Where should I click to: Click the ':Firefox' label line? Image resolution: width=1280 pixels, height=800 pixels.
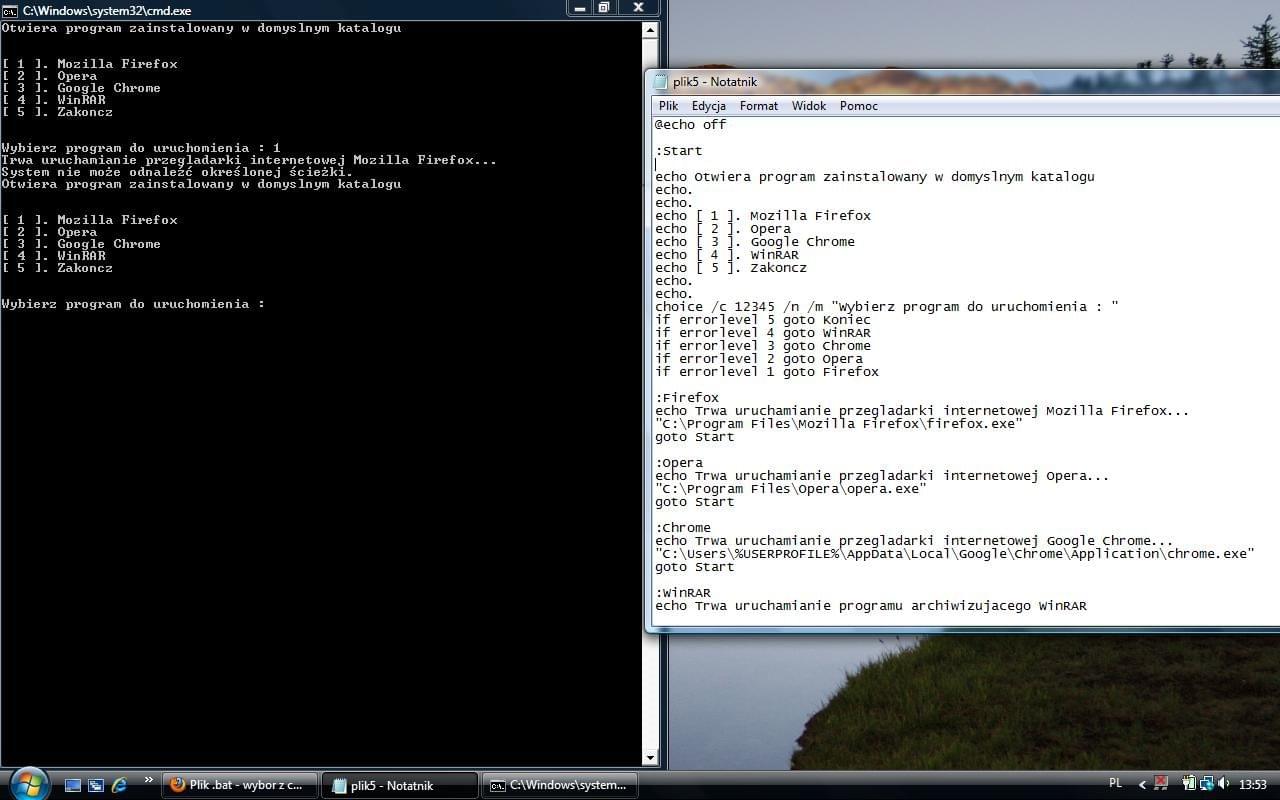(687, 398)
